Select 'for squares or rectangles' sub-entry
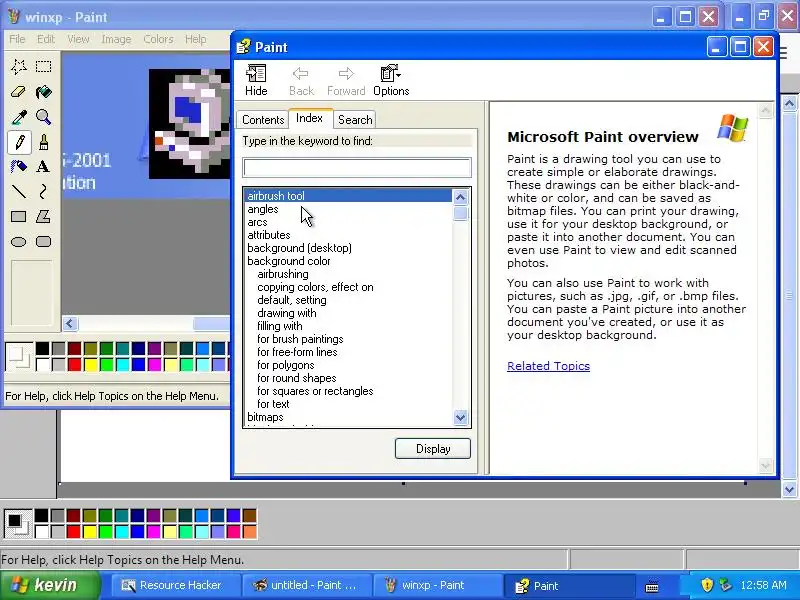Image resolution: width=800 pixels, height=600 pixels. coord(348,391)
